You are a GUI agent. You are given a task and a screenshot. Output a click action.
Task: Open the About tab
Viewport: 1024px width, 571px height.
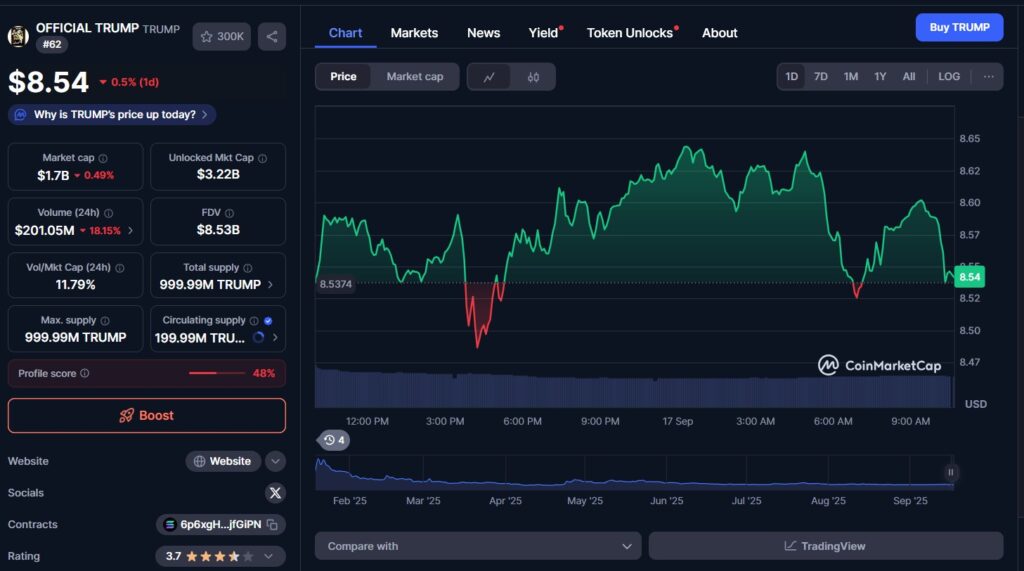[720, 33]
